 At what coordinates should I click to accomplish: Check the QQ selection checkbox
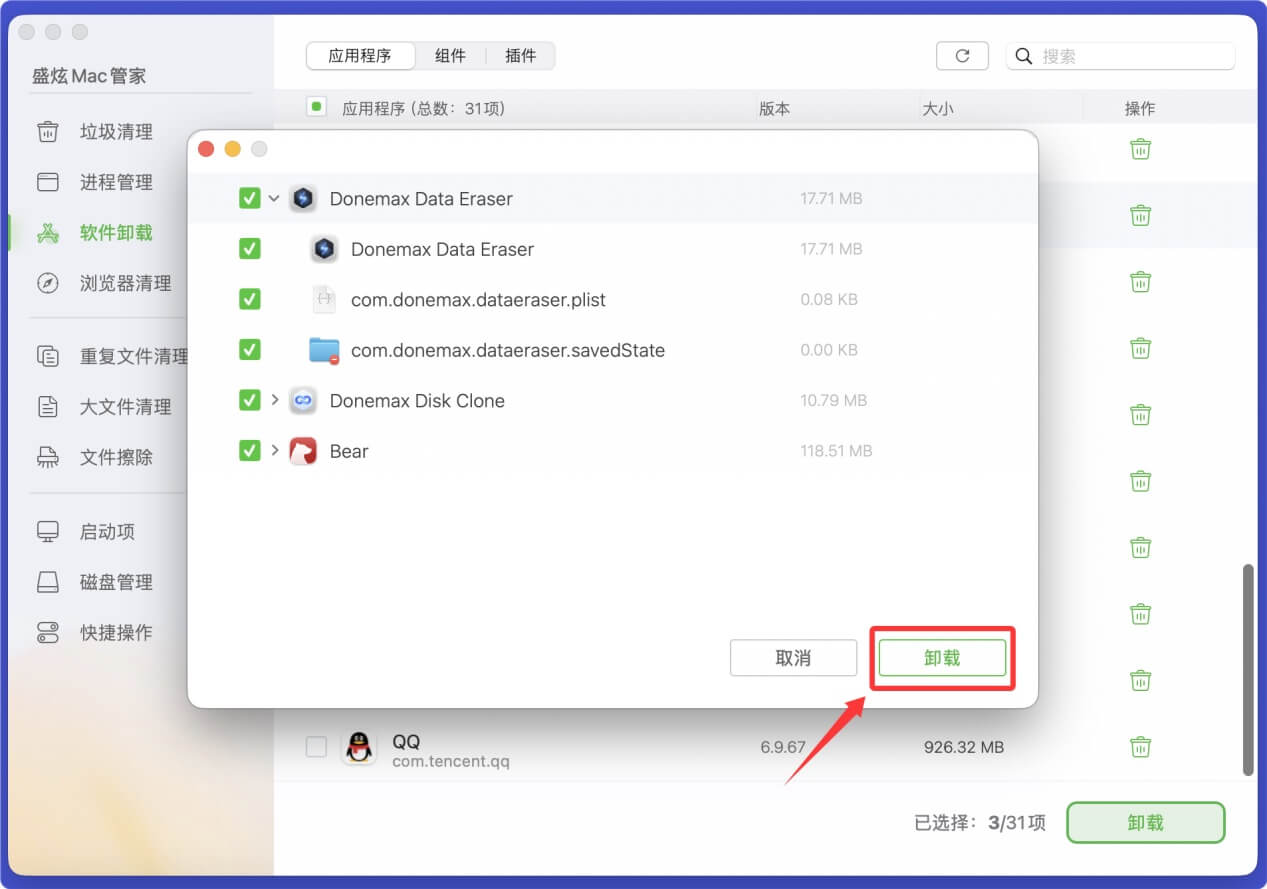tap(316, 746)
